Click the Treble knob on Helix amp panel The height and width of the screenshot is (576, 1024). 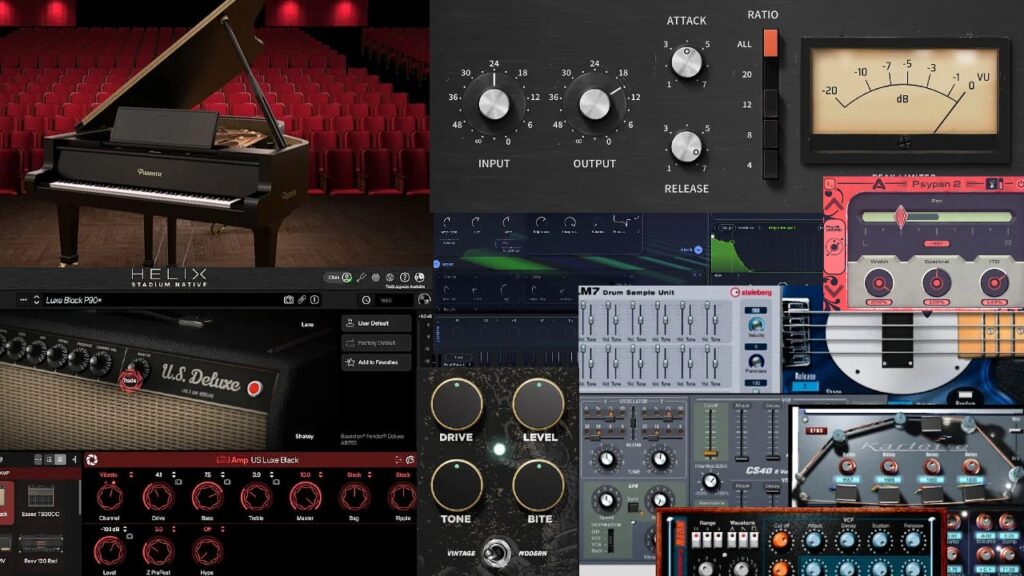pos(256,498)
